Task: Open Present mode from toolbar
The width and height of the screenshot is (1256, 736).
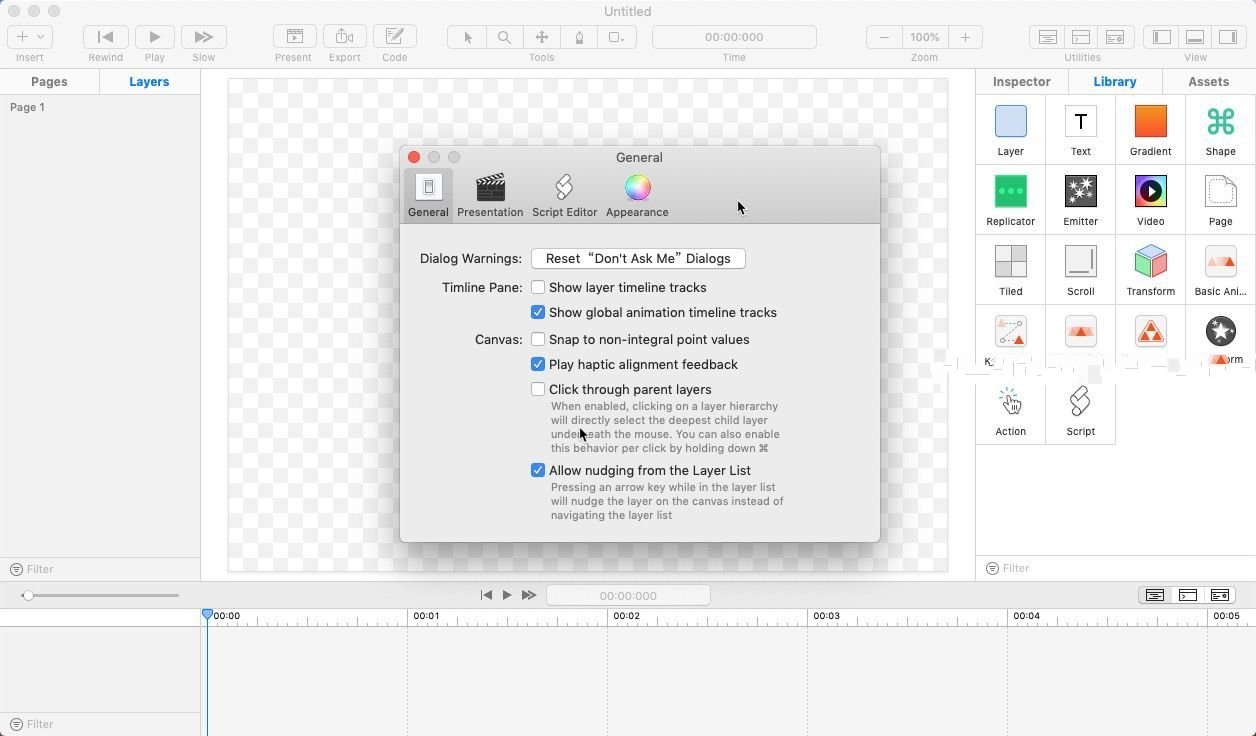Action: pos(294,37)
